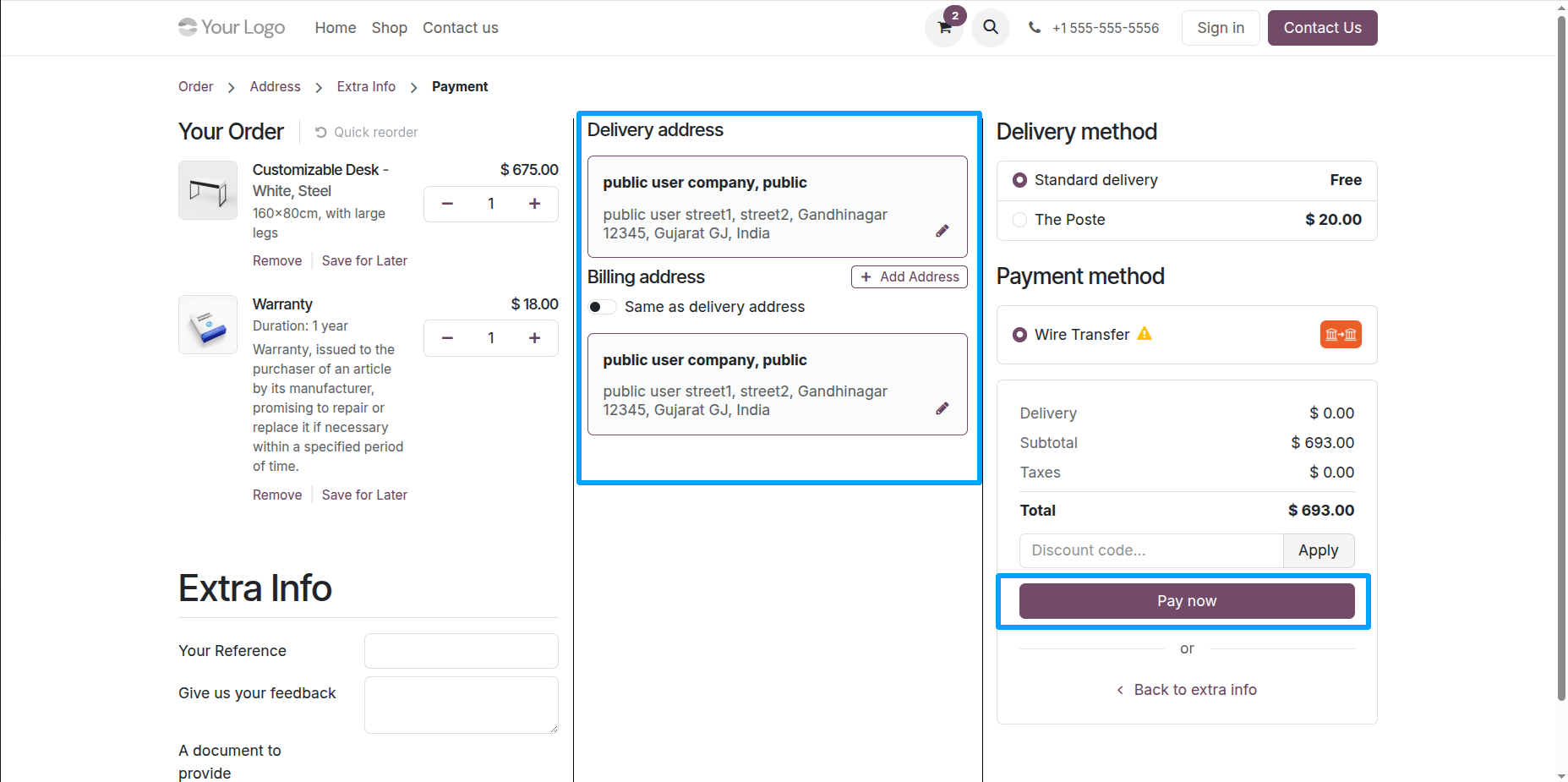Select the billing address card
The width and height of the screenshot is (1568, 782).
coord(778,384)
